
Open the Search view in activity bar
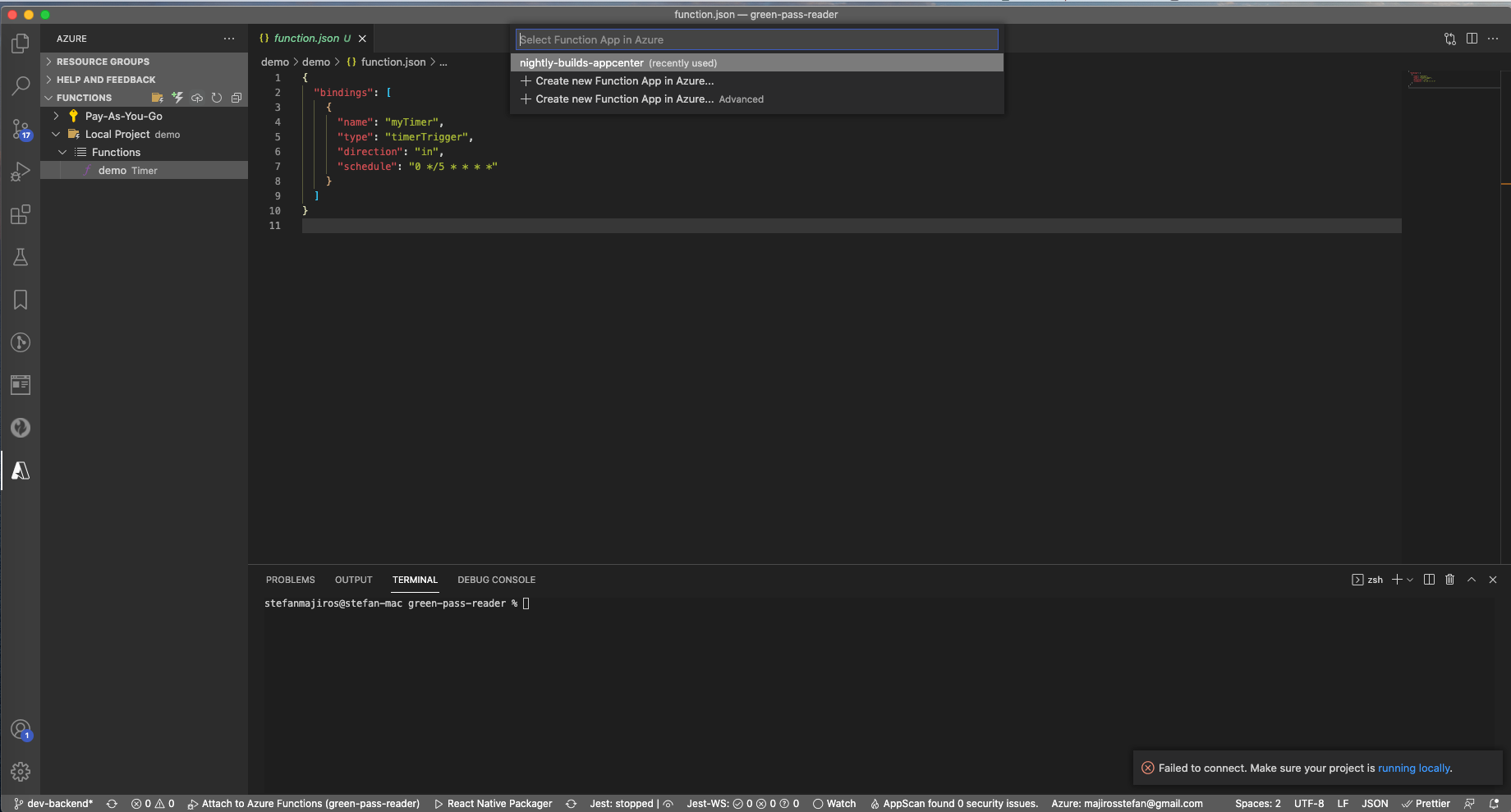click(x=21, y=85)
